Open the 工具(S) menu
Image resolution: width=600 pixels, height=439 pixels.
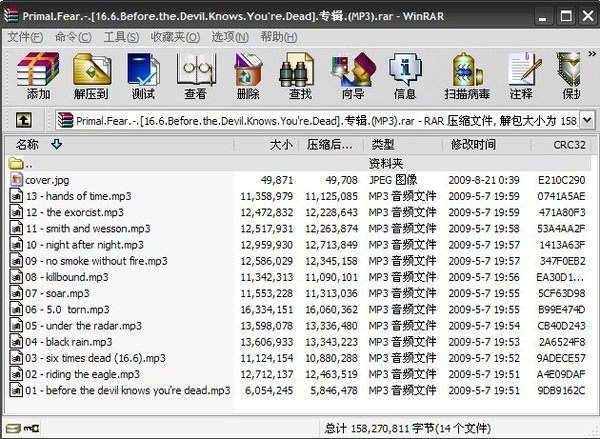121,37
